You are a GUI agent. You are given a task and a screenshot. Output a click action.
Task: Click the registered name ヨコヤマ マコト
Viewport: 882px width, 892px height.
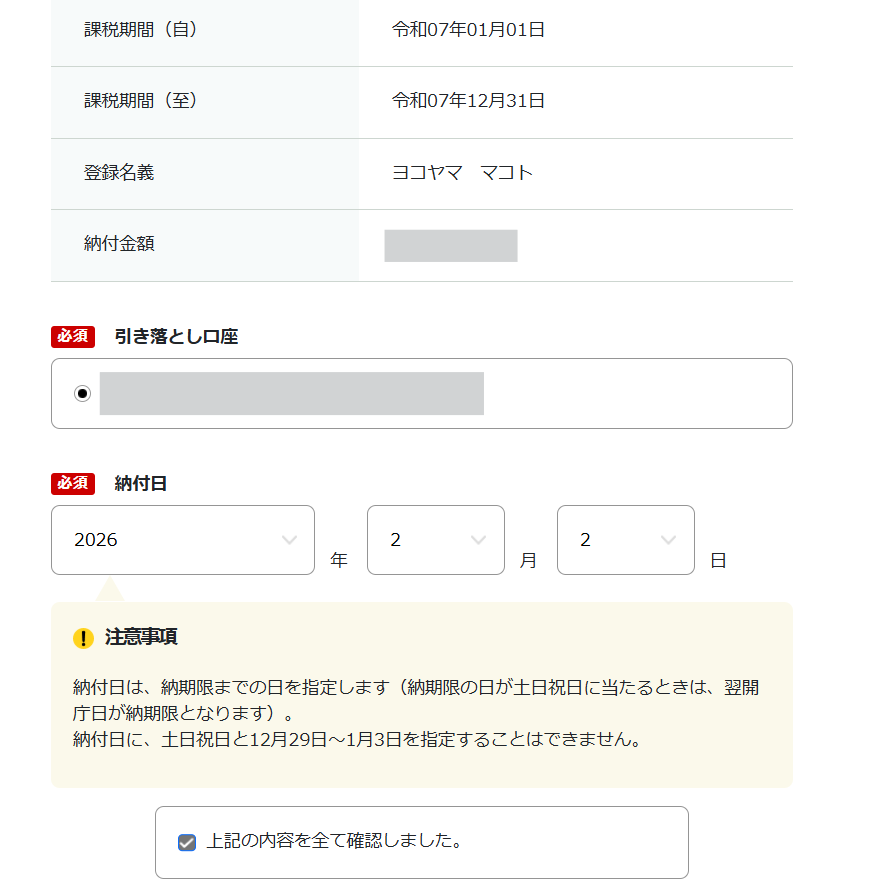[x=462, y=173]
